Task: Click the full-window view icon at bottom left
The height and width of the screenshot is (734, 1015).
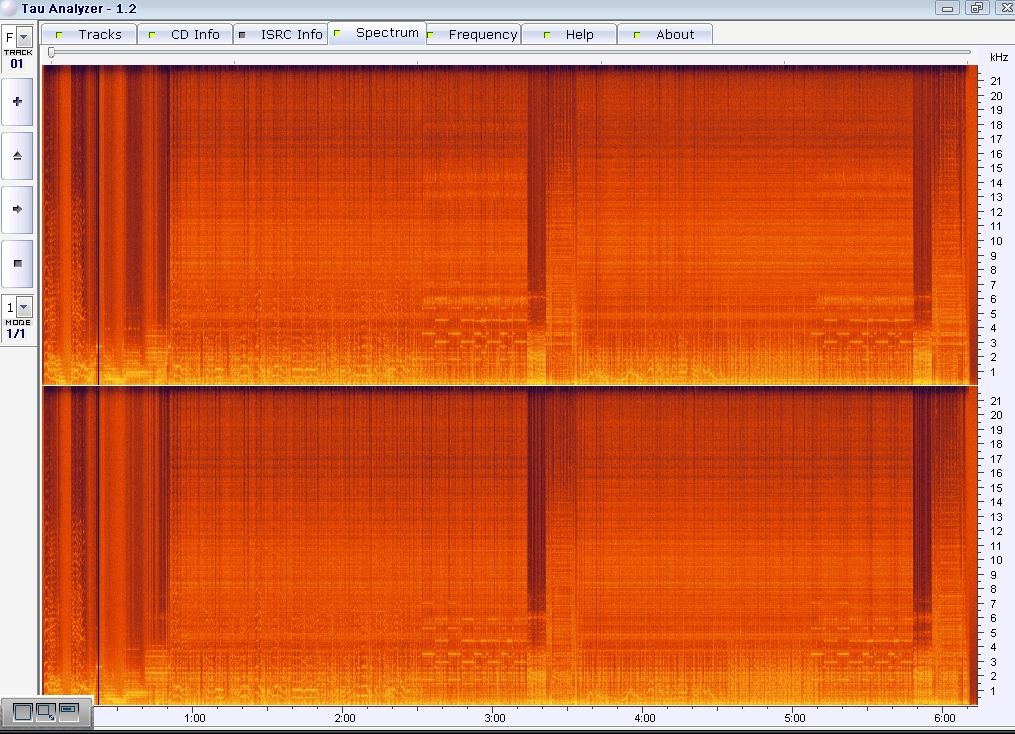Action: [x=22, y=712]
